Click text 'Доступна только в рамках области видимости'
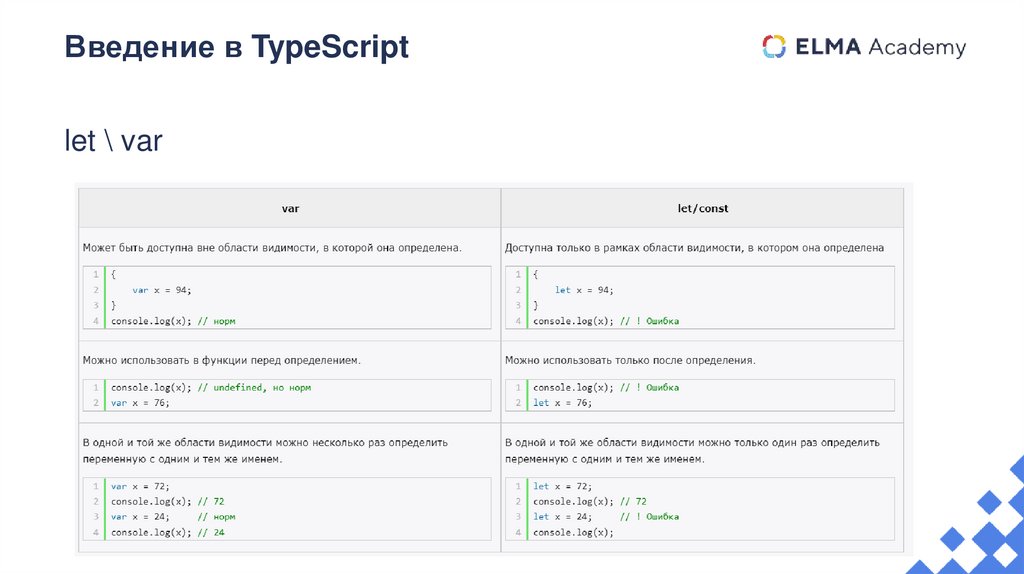1024x574 pixels. (623, 247)
